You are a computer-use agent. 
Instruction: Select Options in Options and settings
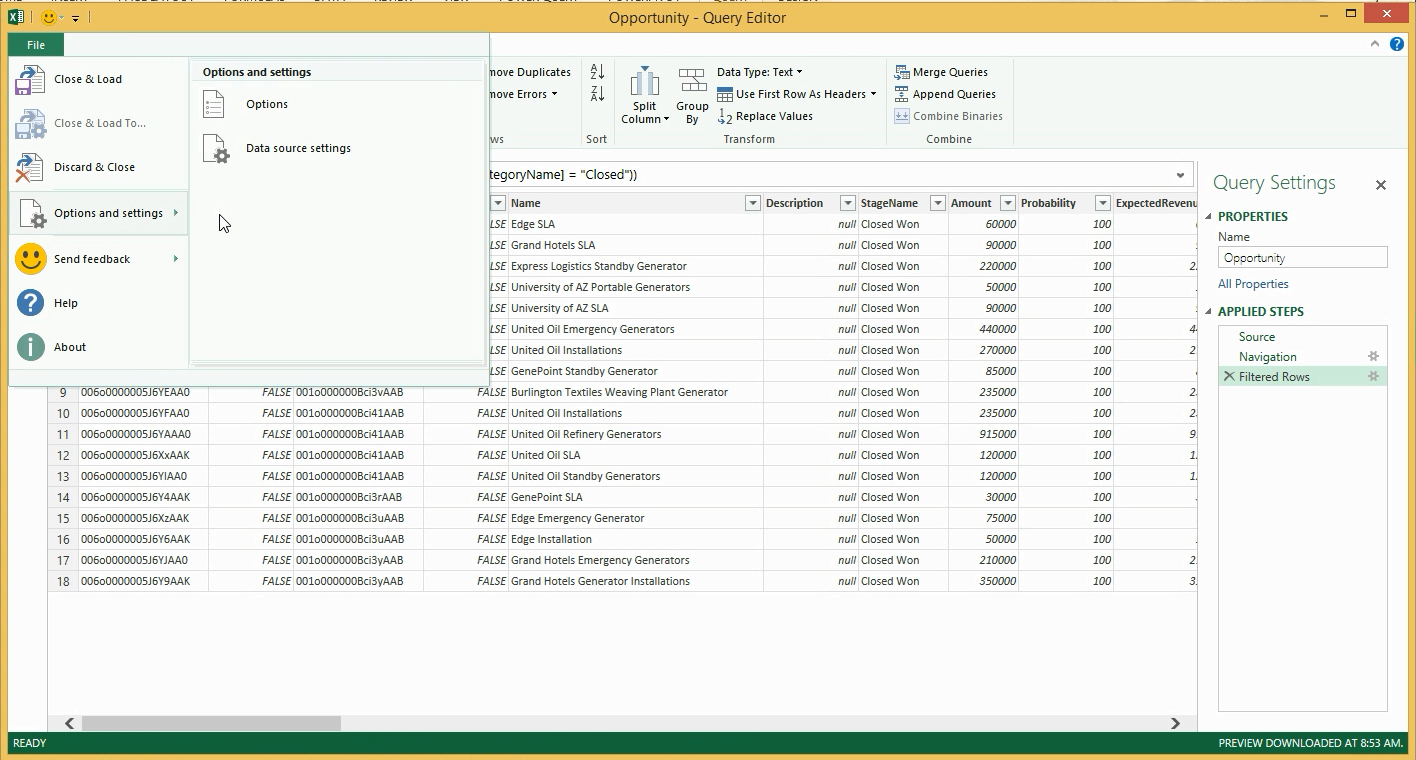pyautogui.click(x=266, y=104)
